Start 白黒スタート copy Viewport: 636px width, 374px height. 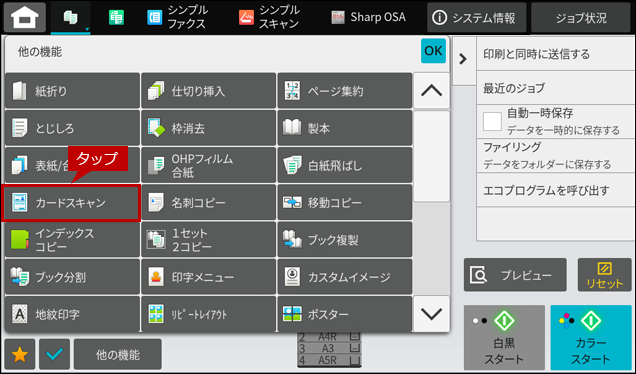click(504, 337)
